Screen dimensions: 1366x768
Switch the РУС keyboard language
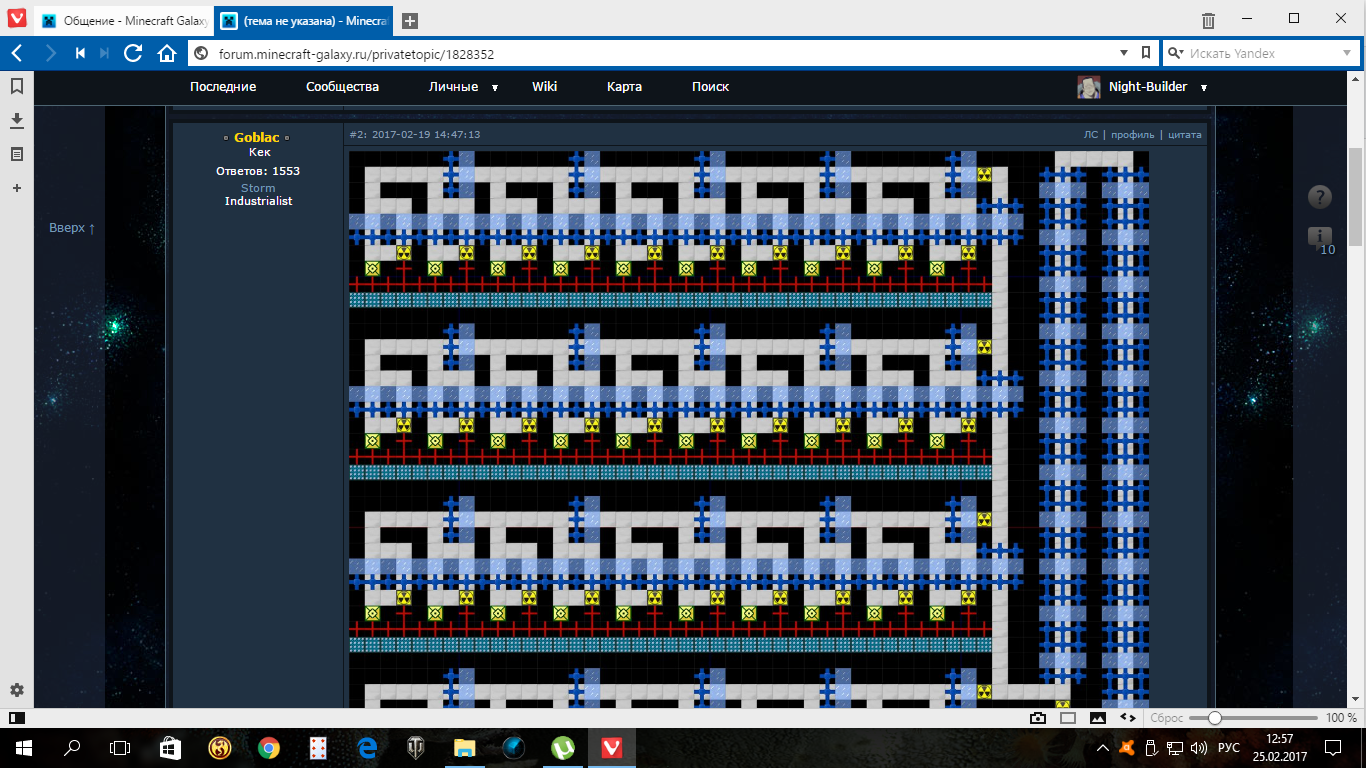[x=1229, y=747]
